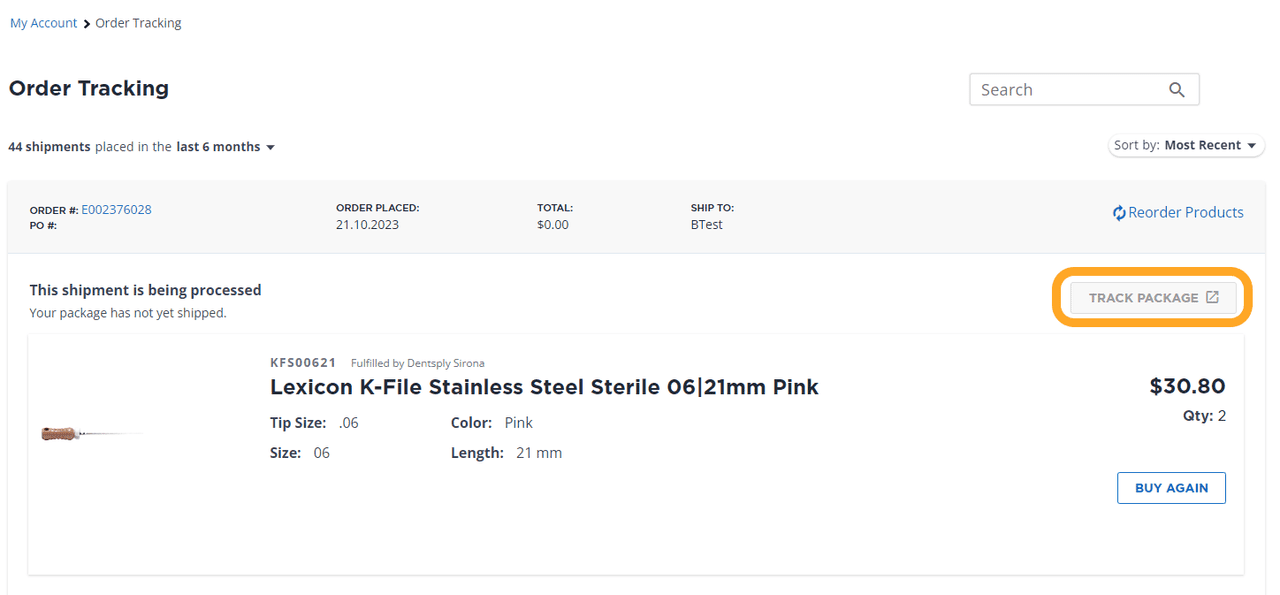1280x595 pixels.
Task: Click the caret arrow beside last 6 months
Action: pyautogui.click(x=270, y=148)
